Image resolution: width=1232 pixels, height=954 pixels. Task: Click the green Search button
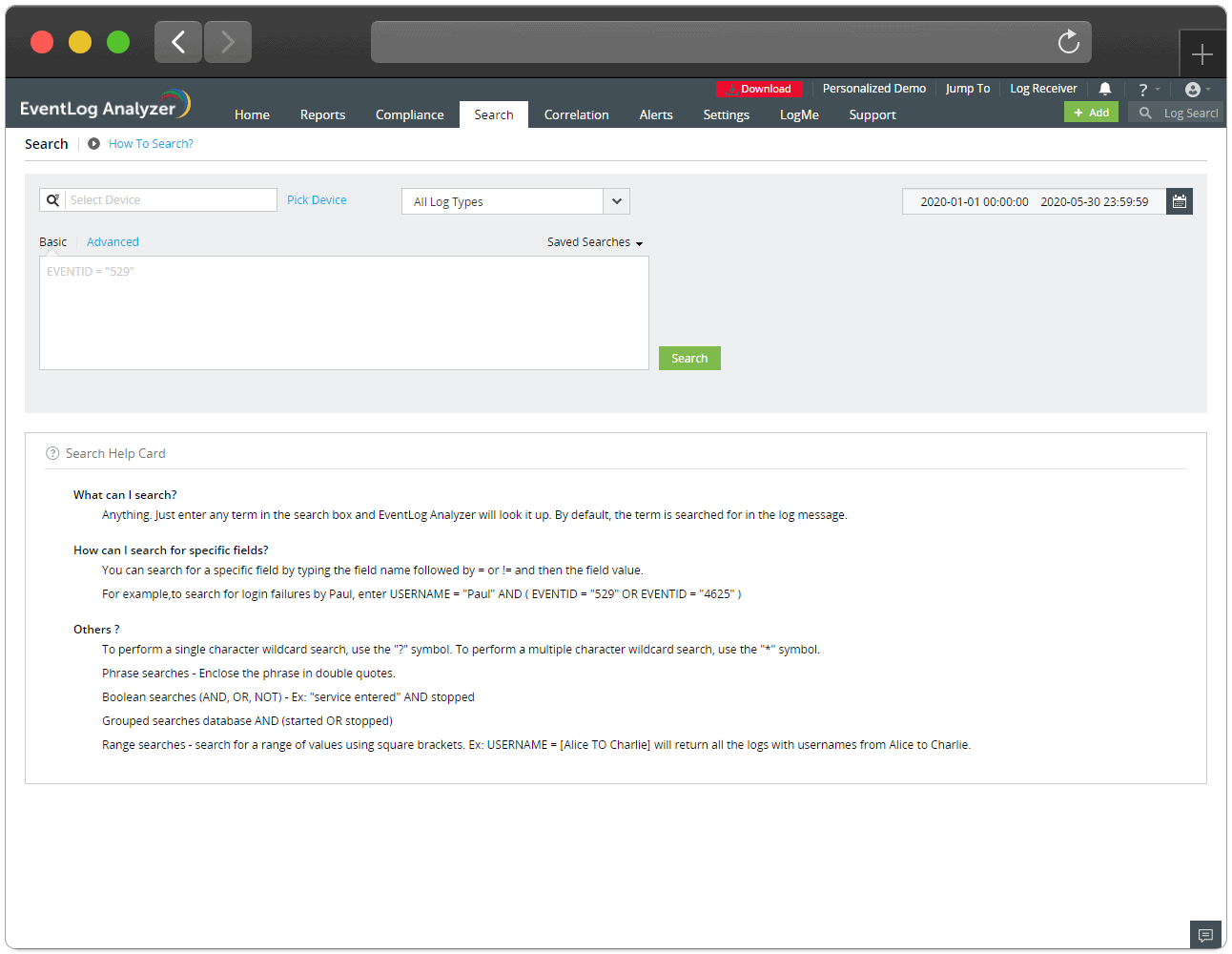coord(689,358)
